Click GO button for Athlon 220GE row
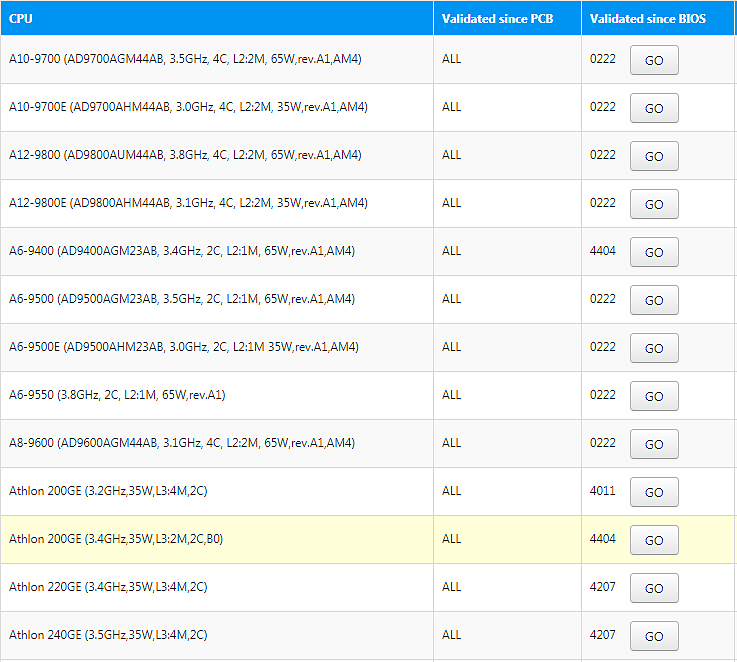 coord(654,588)
